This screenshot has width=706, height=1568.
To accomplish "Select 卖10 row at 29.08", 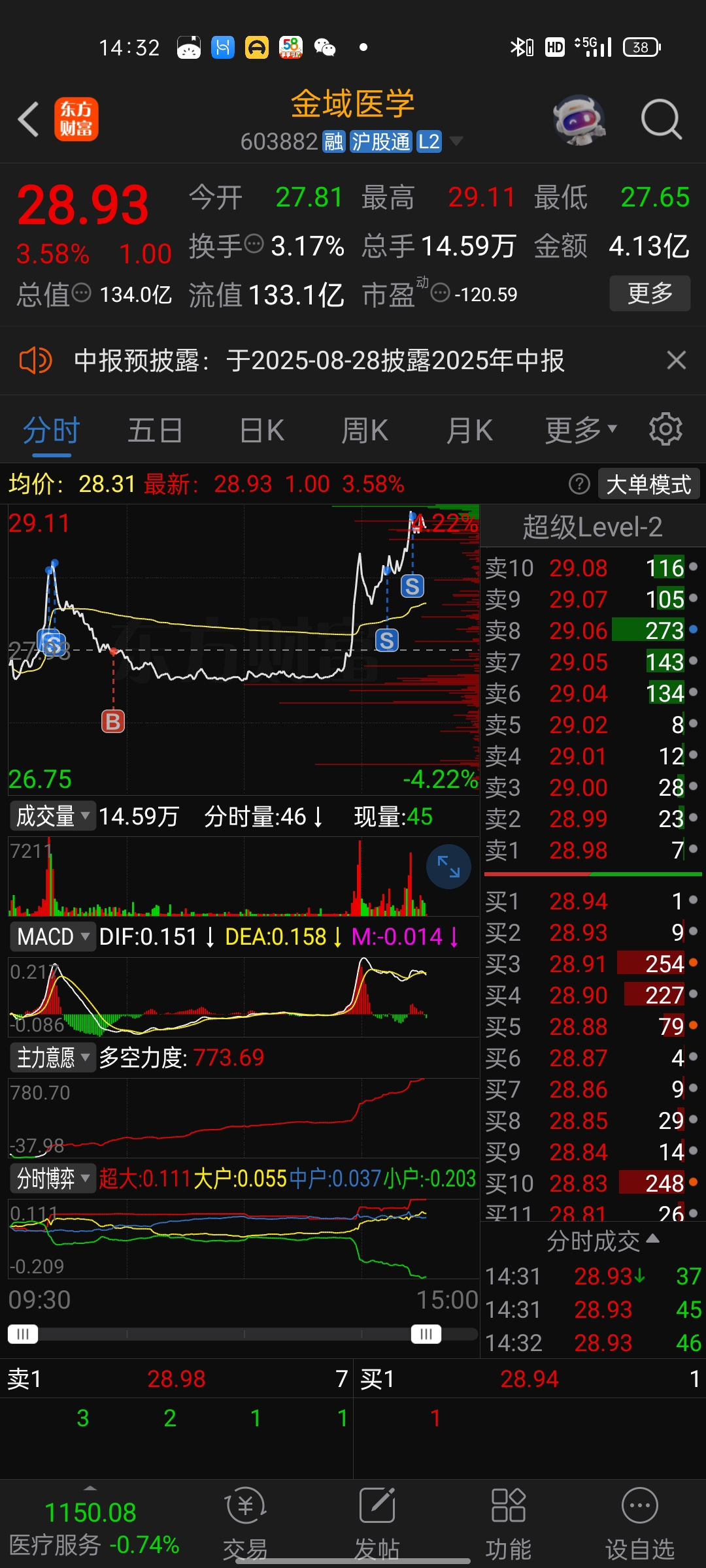I will 592,568.
